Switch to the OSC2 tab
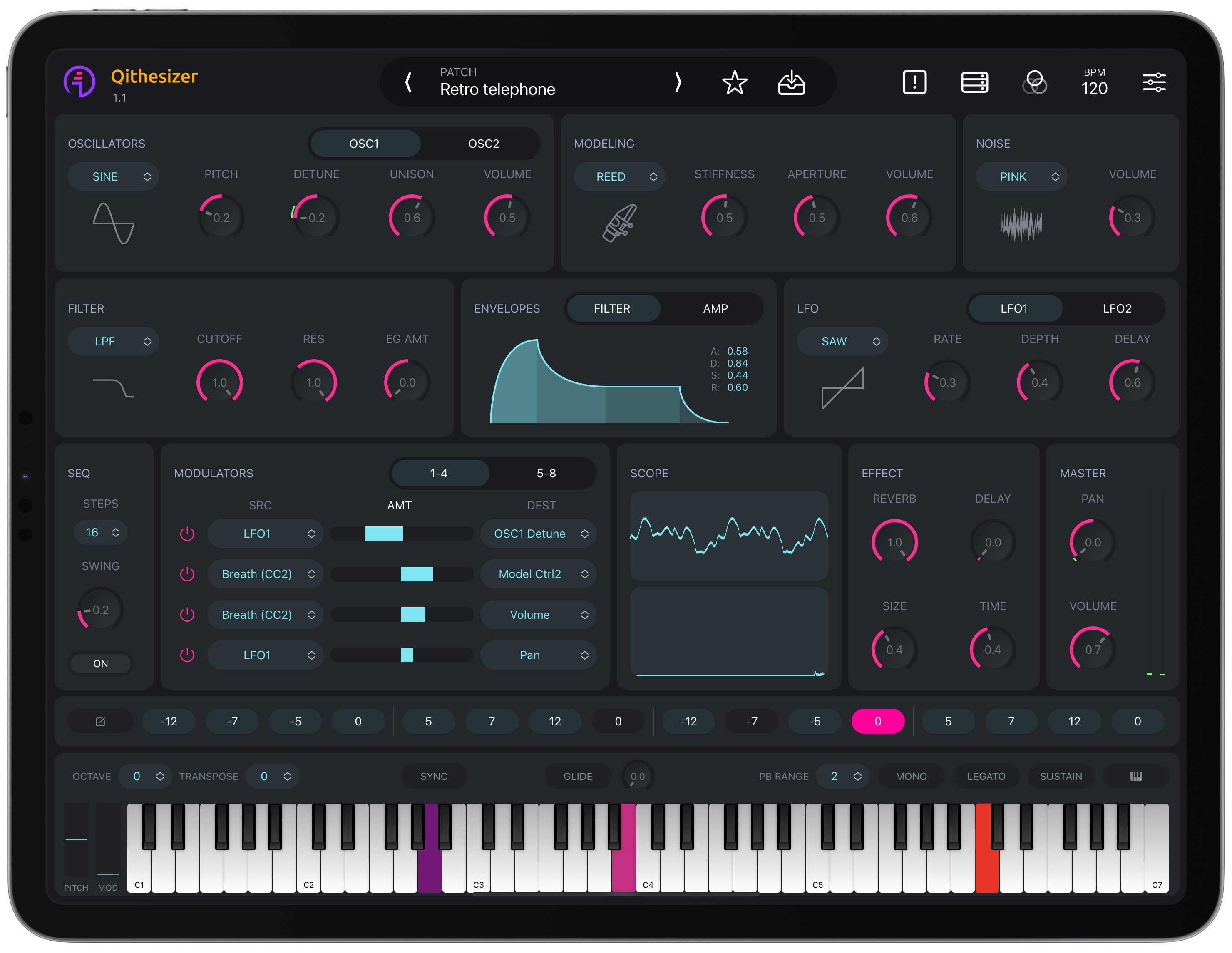 (484, 144)
